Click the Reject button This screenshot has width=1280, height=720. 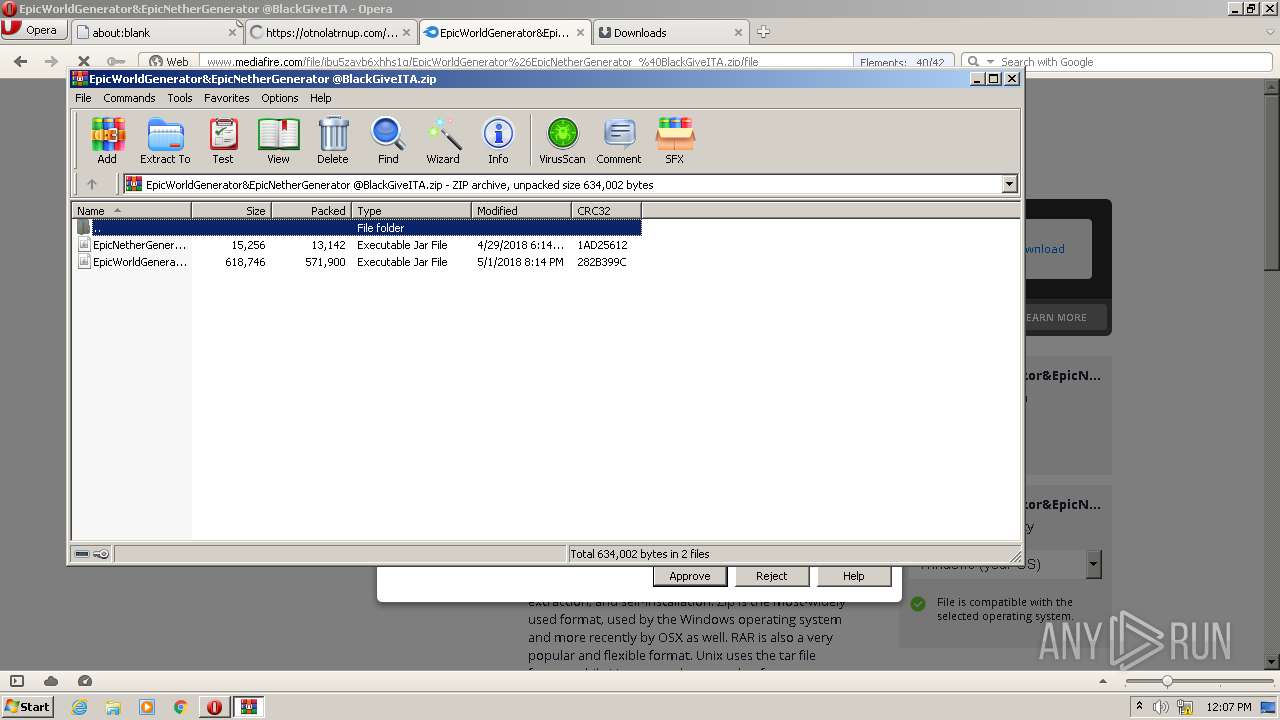771,576
